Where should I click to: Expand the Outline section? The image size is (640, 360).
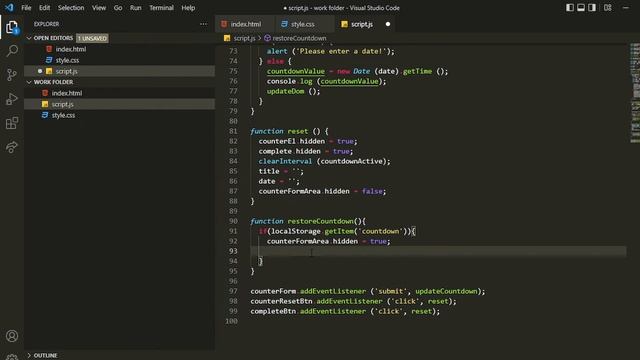pyautogui.click(x=29, y=356)
